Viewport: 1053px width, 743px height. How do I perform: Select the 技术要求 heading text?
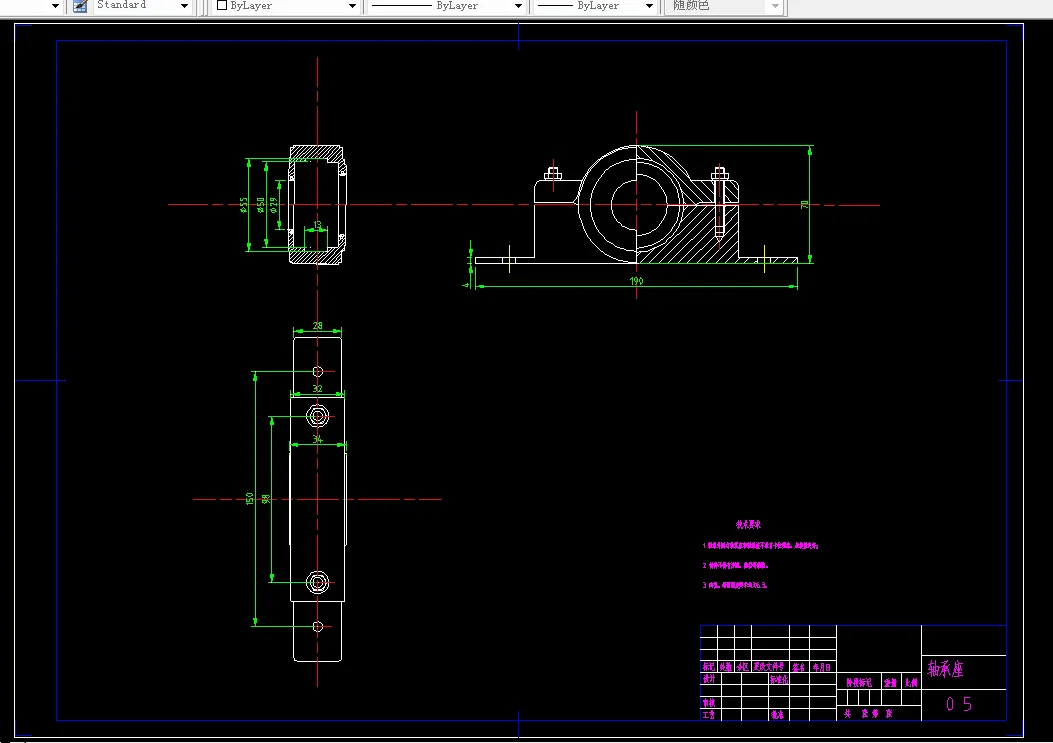(748, 525)
